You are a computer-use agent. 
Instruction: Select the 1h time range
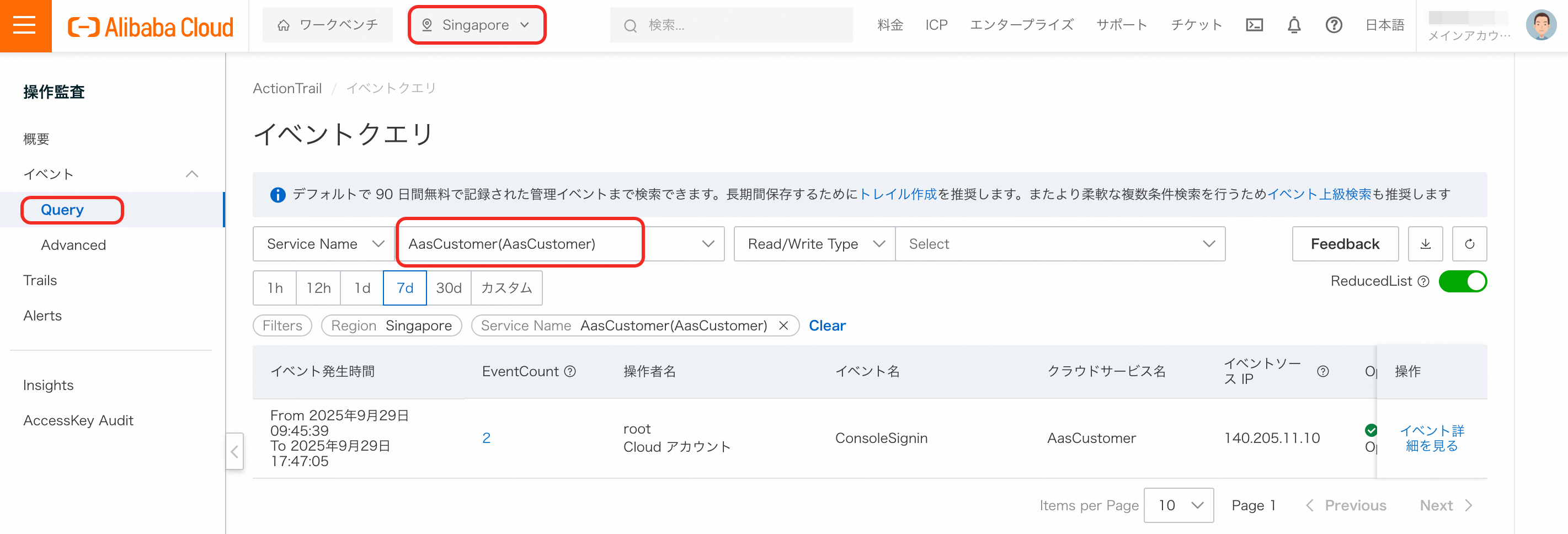[275, 288]
